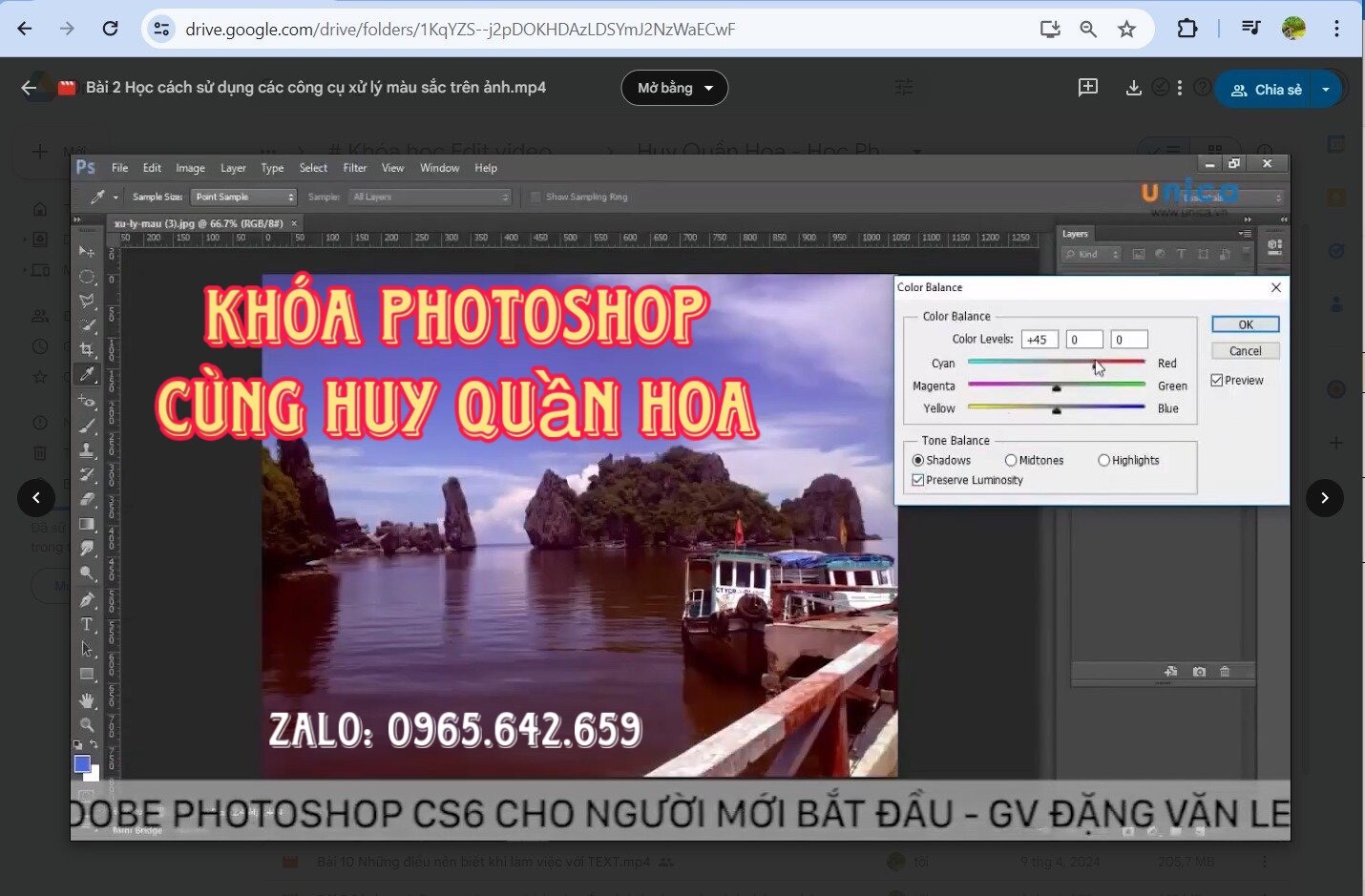Click the Magenta-Green slider handle
The image size is (1365, 896).
pos(1057,388)
